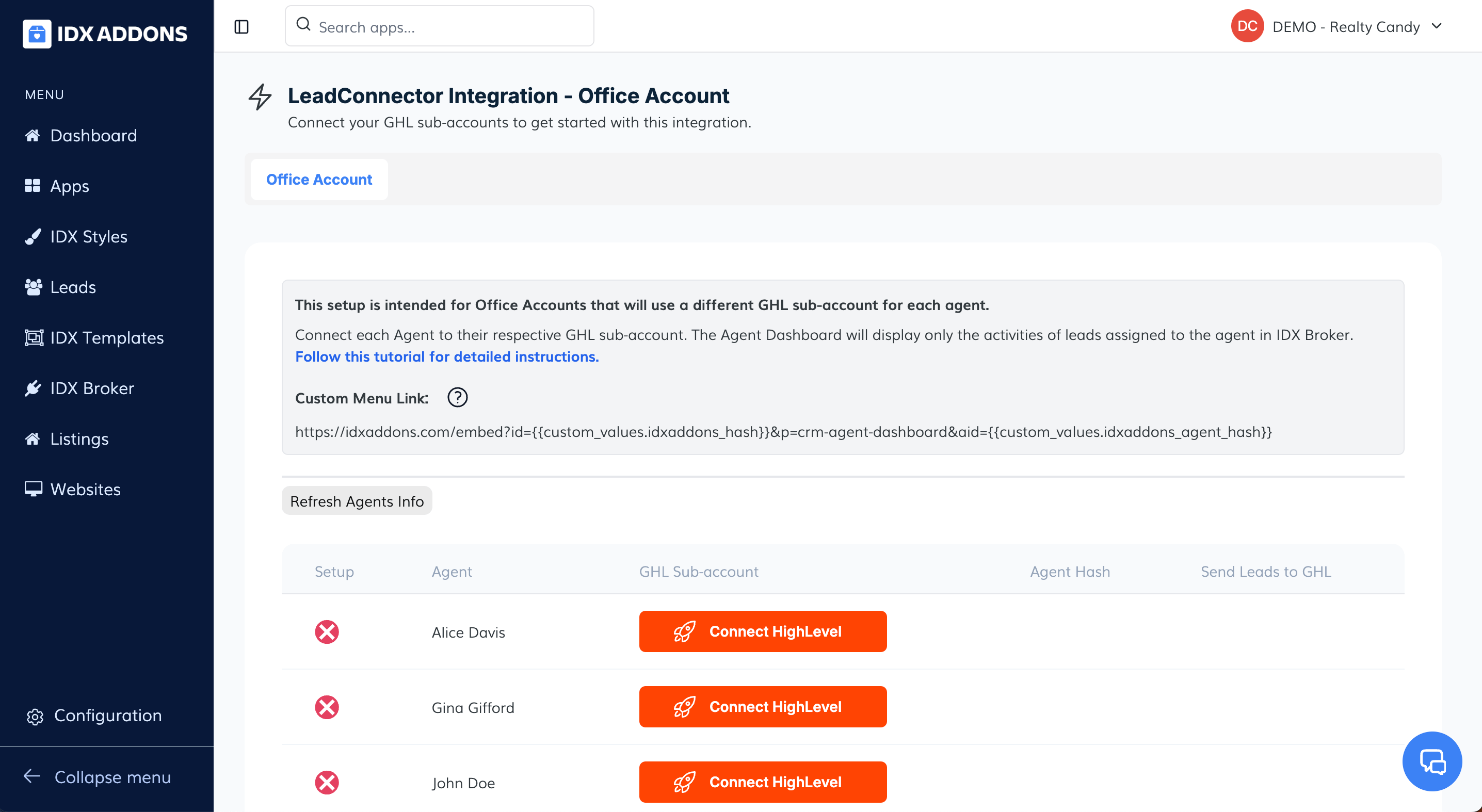Viewport: 1482px width, 812px height.
Task: Open the chat support bubble
Action: point(1432,761)
